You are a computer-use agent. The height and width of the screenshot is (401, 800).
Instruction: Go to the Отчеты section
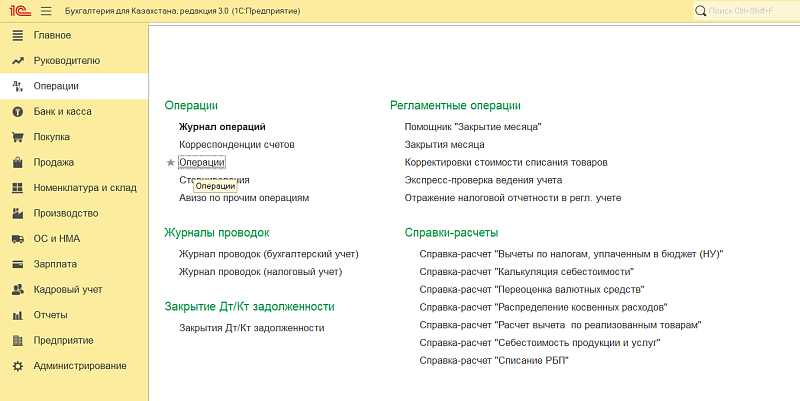[x=51, y=315]
